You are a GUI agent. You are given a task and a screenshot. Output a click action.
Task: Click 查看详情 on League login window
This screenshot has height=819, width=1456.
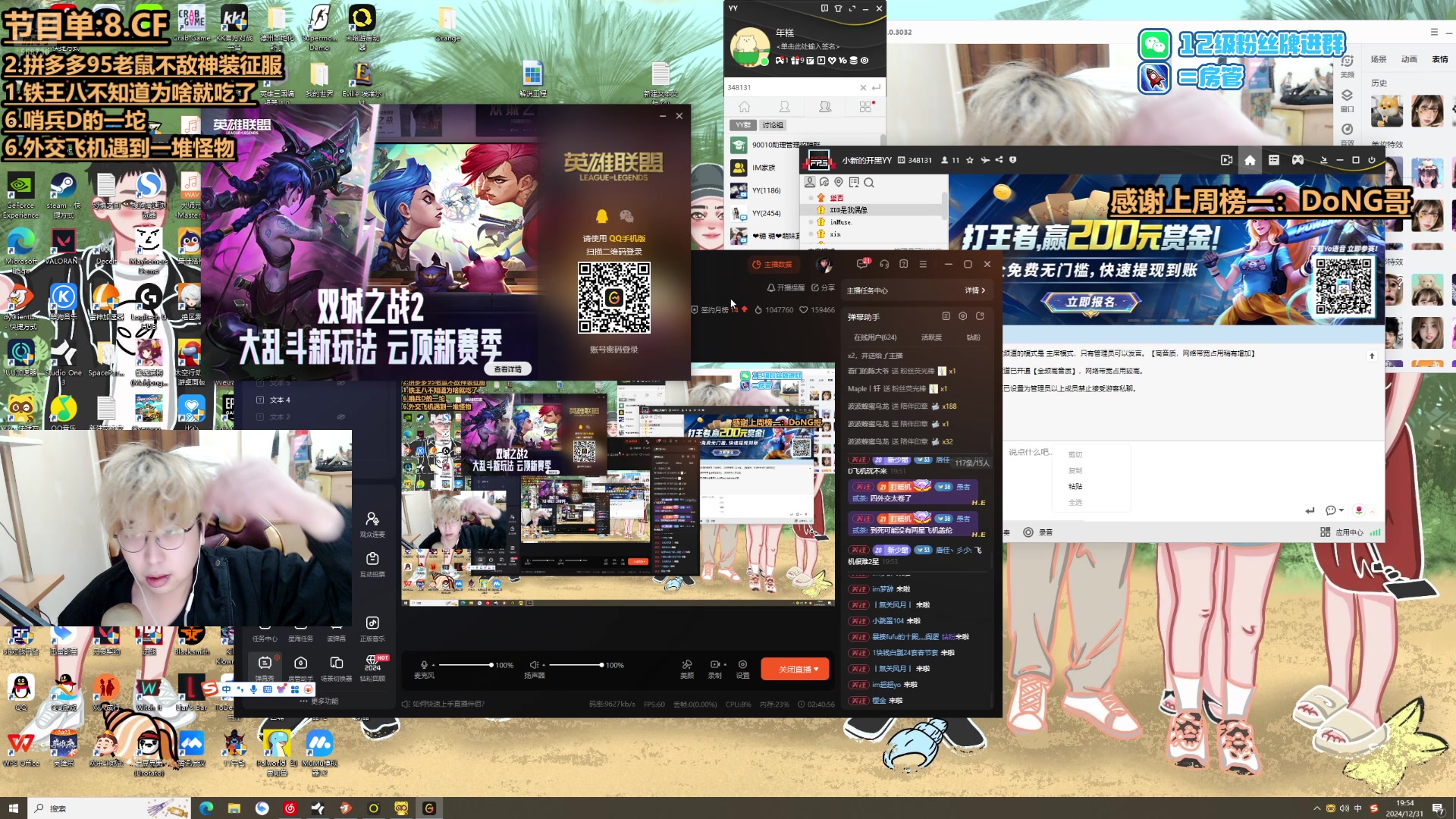point(508,369)
